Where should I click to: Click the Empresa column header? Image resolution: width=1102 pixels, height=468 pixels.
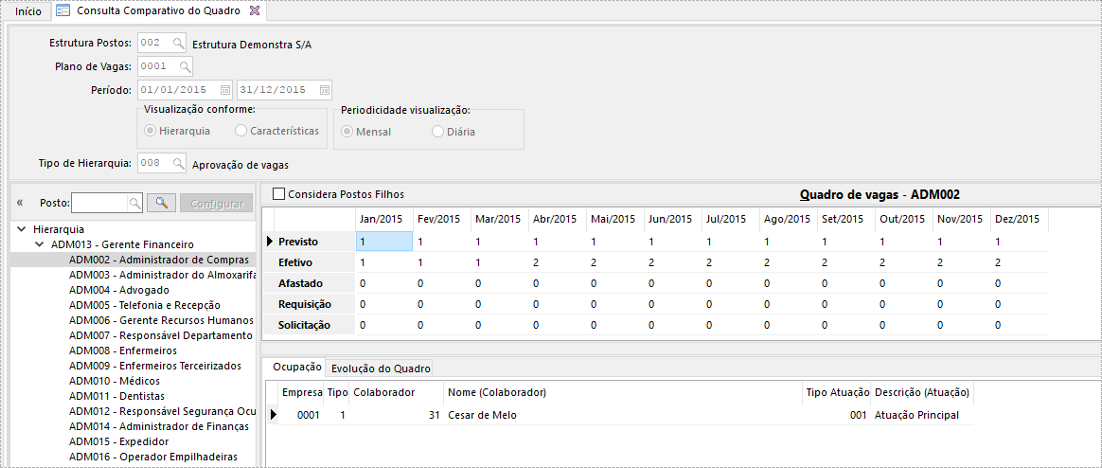[x=302, y=391]
